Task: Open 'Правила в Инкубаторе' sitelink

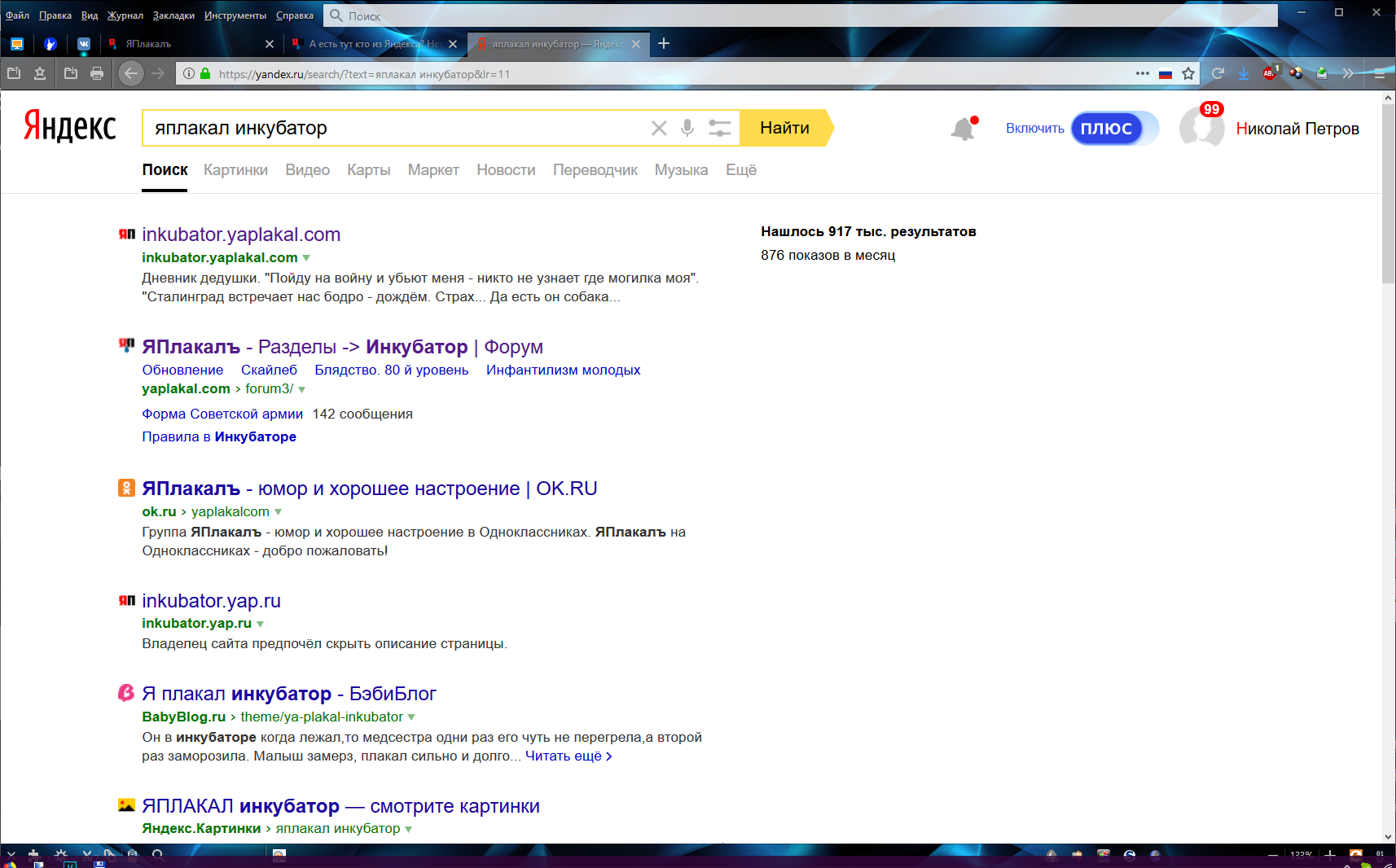Action: point(219,436)
